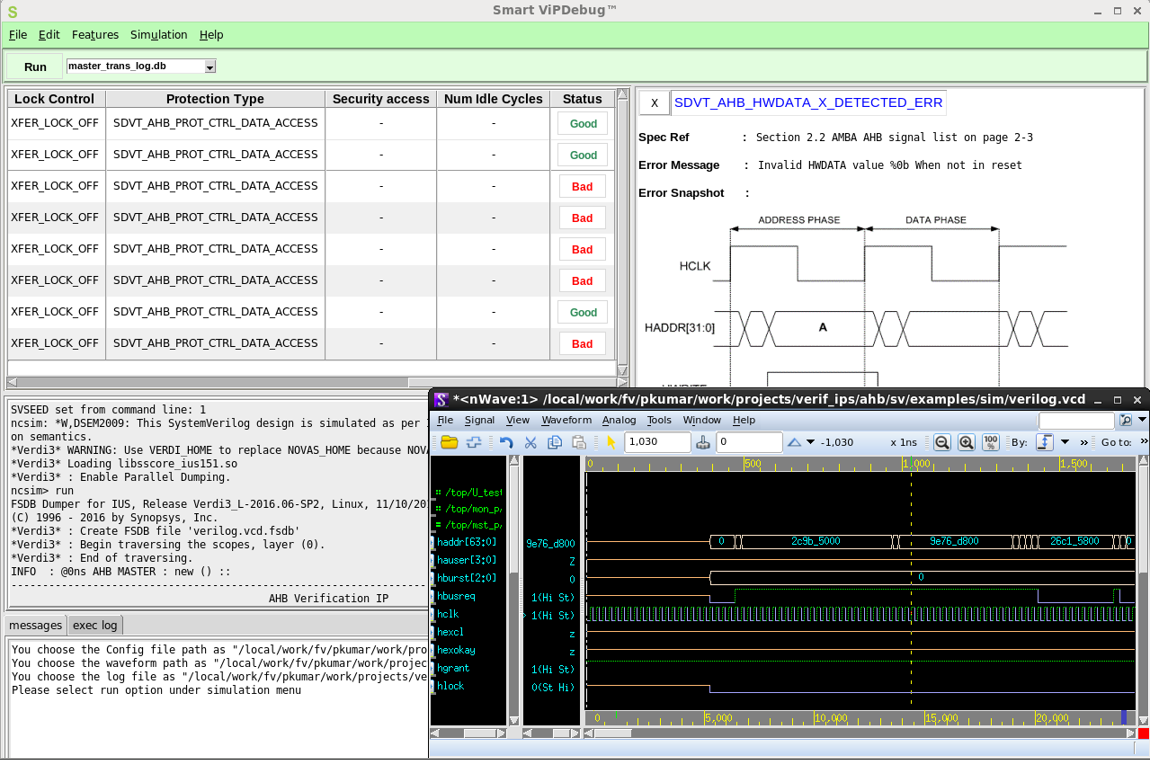
Task: Click the SDVT_AHB_HWDATA_X_DETECTED_ERR link
Action: point(808,103)
